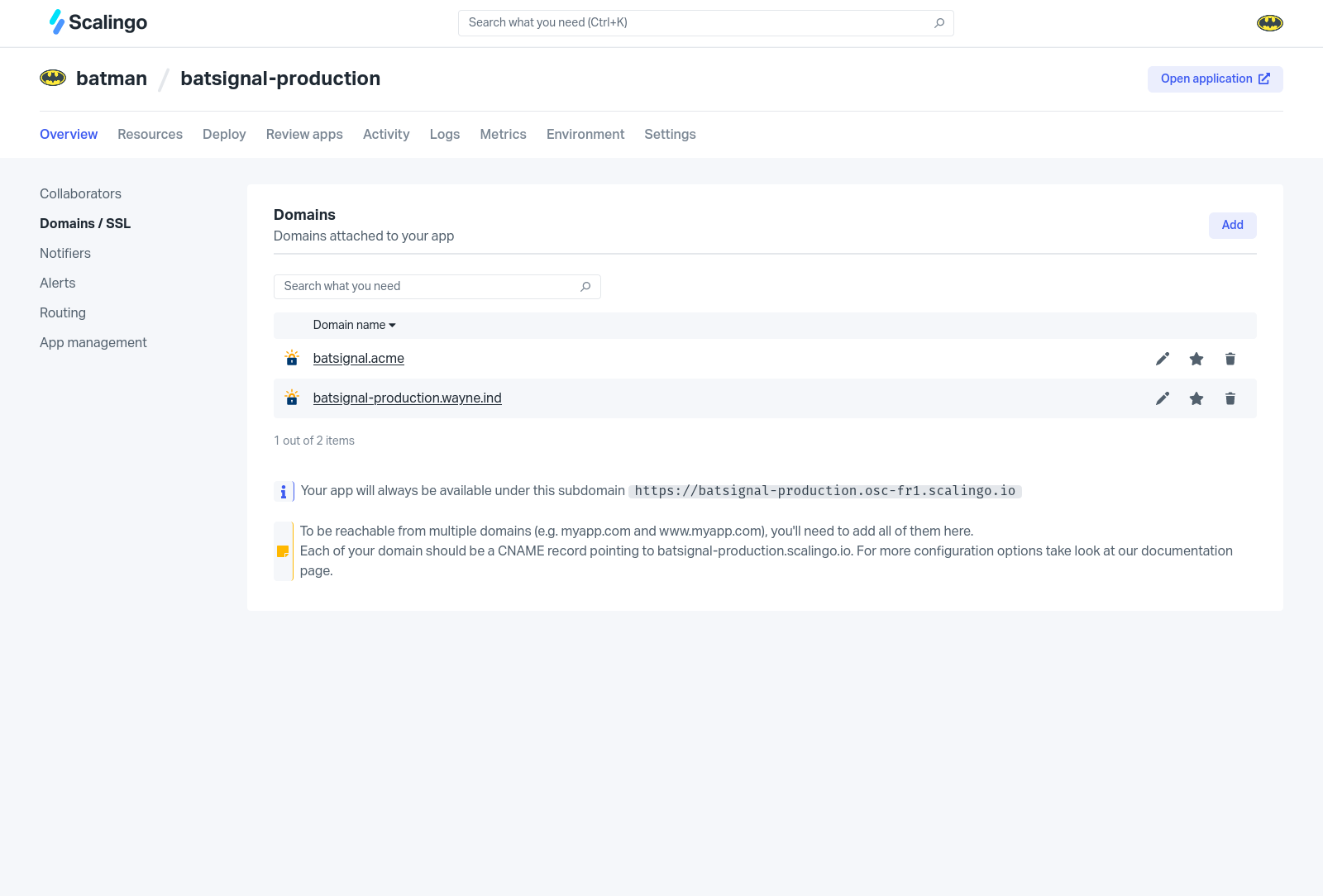The width and height of the screenshot is (1323, 896).
Task: Click the batman user avatar top right
Action: tap(1269, 23)
